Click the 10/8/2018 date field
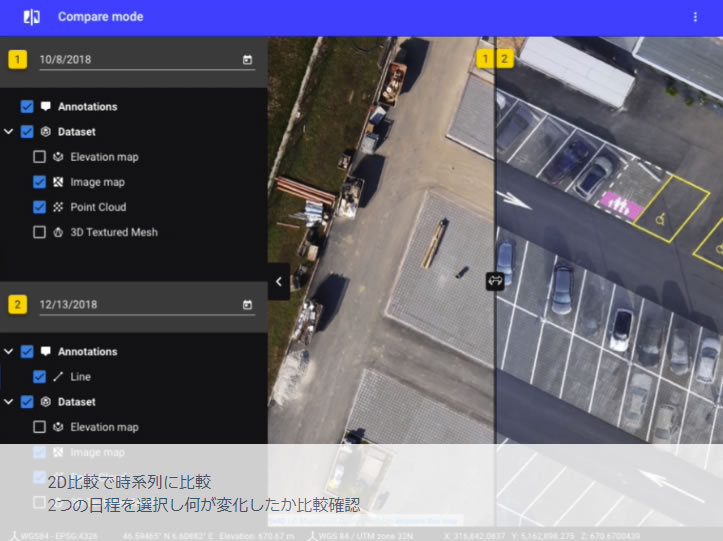This screenshot has height=541, width=723. pyautogui.click(x=147, y=60)
